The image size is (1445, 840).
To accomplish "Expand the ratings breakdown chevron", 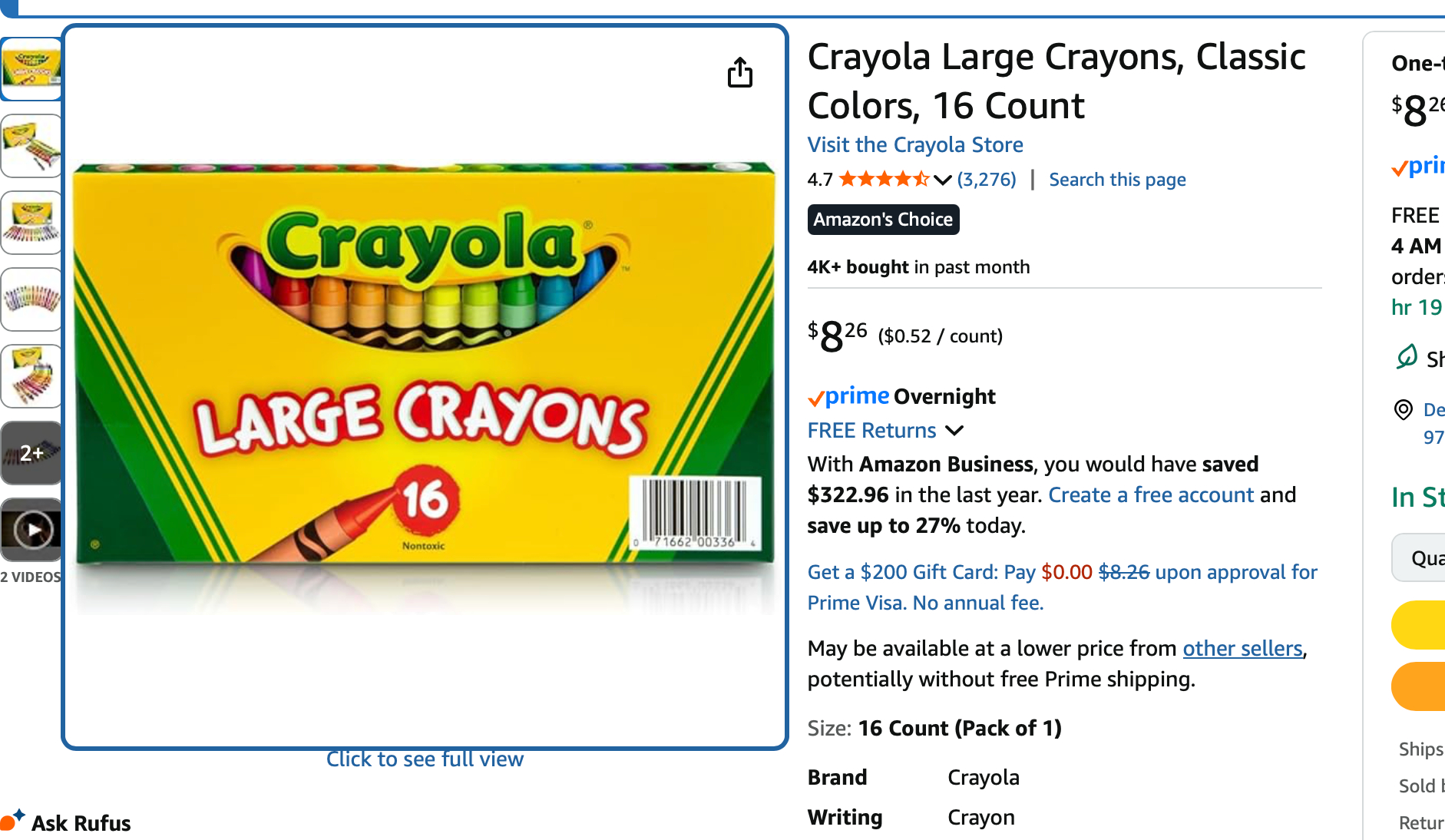I will [943, 180].
